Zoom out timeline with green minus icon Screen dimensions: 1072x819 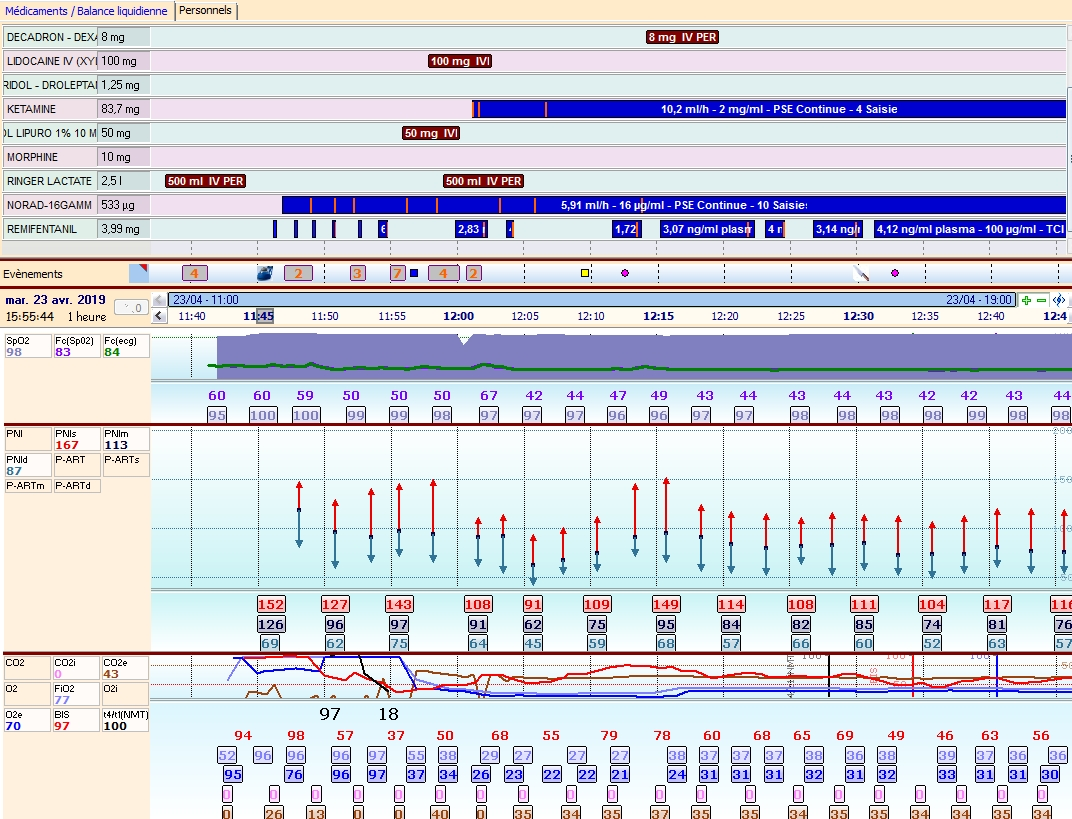(1041, 300)
